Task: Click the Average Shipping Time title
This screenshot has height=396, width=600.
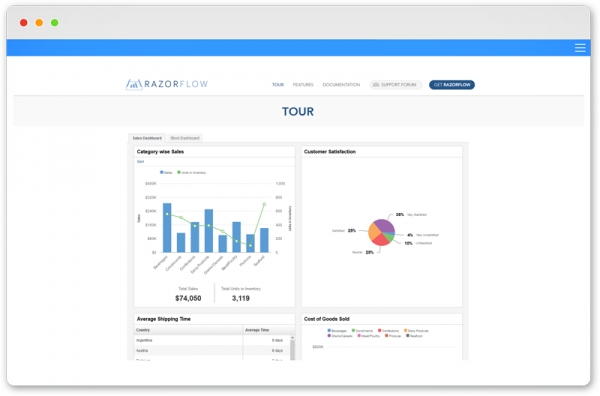Action: coord(163,319)
